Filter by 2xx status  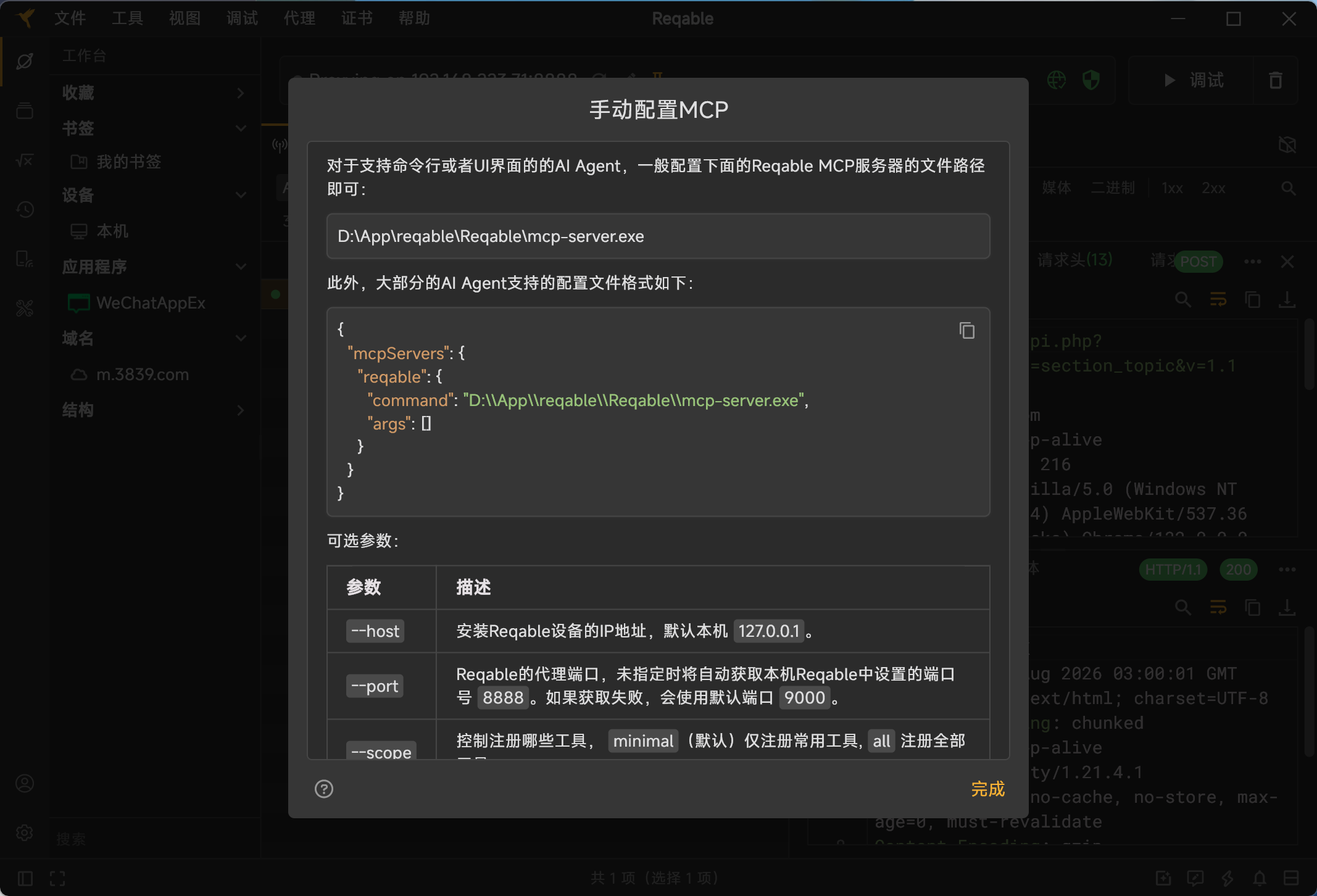coord(1213,188)
